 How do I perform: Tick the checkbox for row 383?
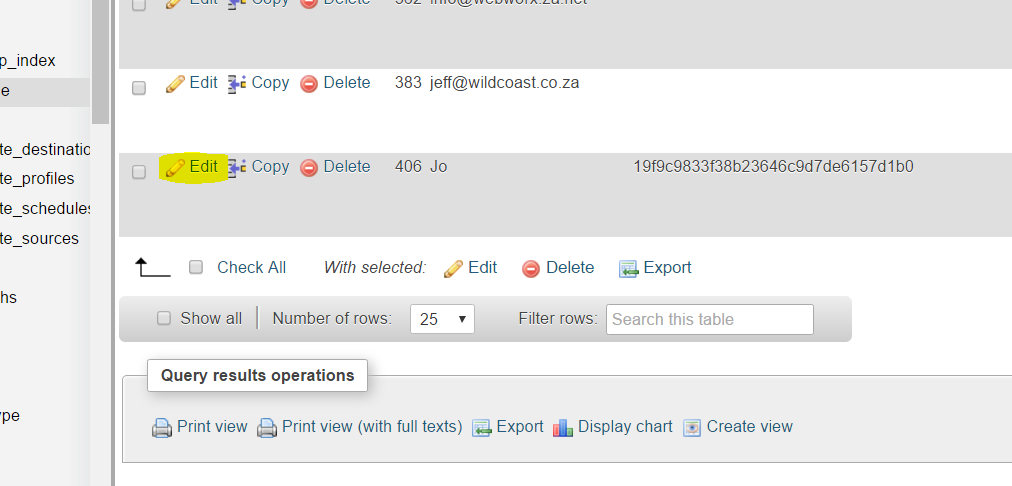tap(139, 88)
